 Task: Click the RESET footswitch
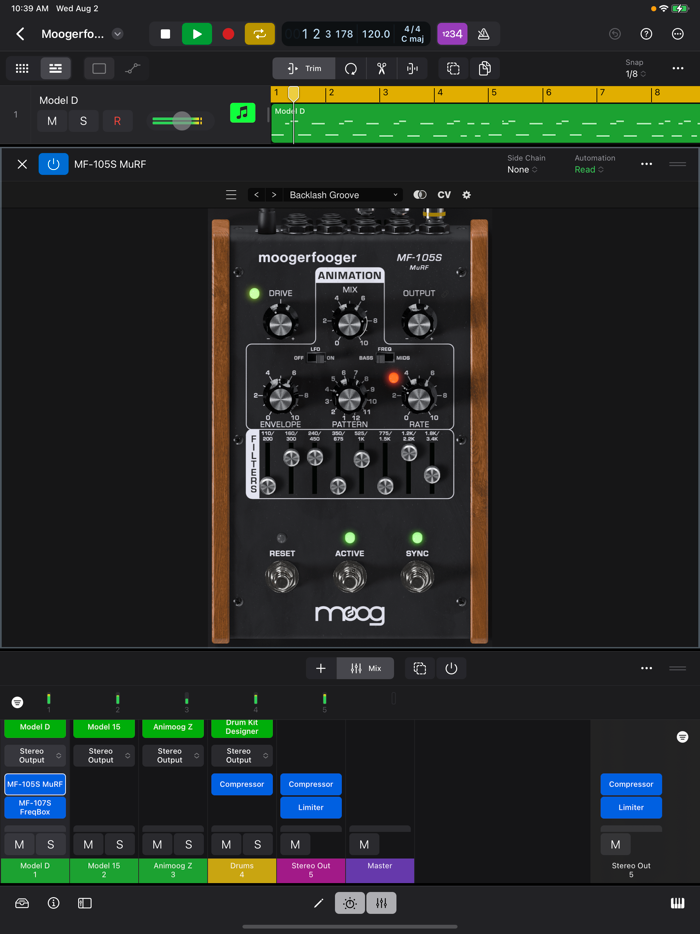tap(282, 577)
